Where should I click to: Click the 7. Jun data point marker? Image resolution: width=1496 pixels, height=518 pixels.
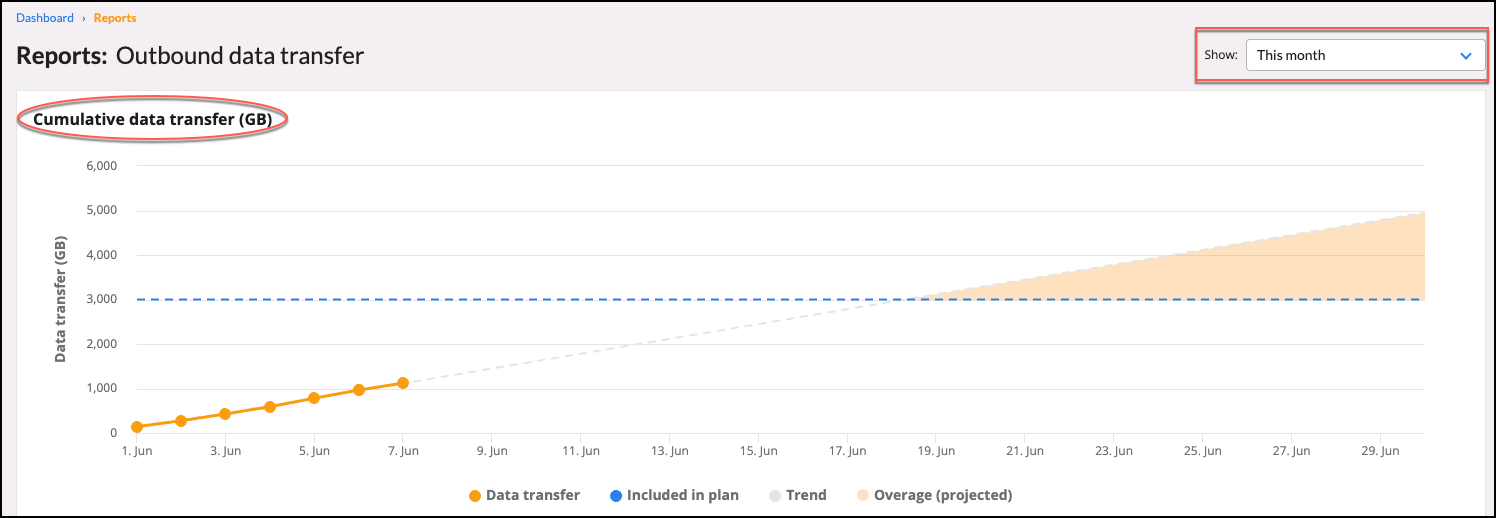403,383
